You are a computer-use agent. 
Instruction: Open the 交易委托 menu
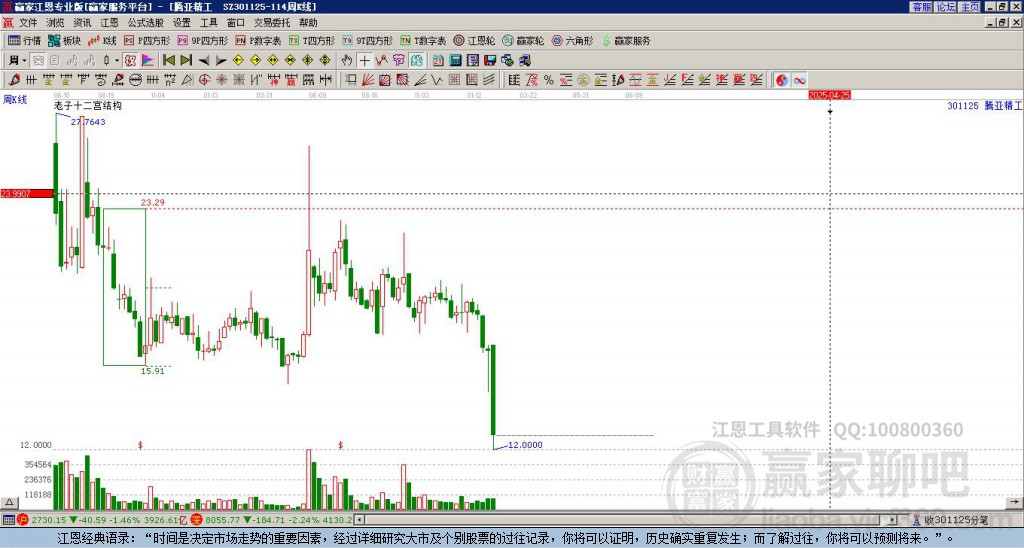(272, 23)
